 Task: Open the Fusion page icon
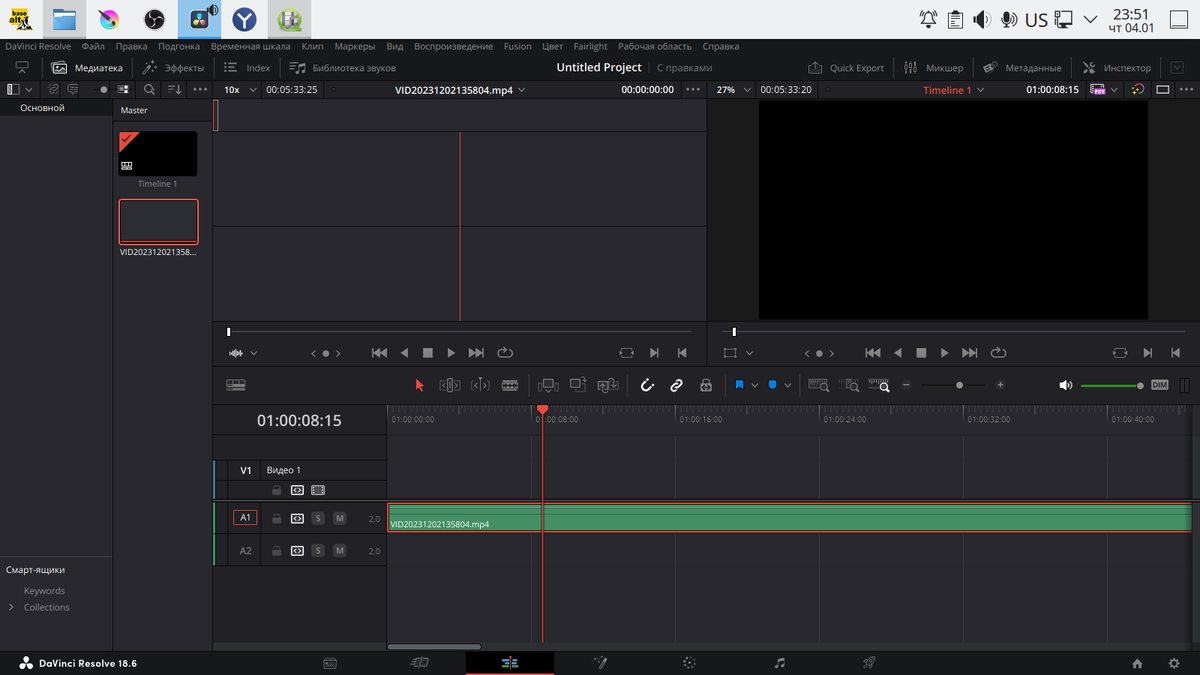600,662
